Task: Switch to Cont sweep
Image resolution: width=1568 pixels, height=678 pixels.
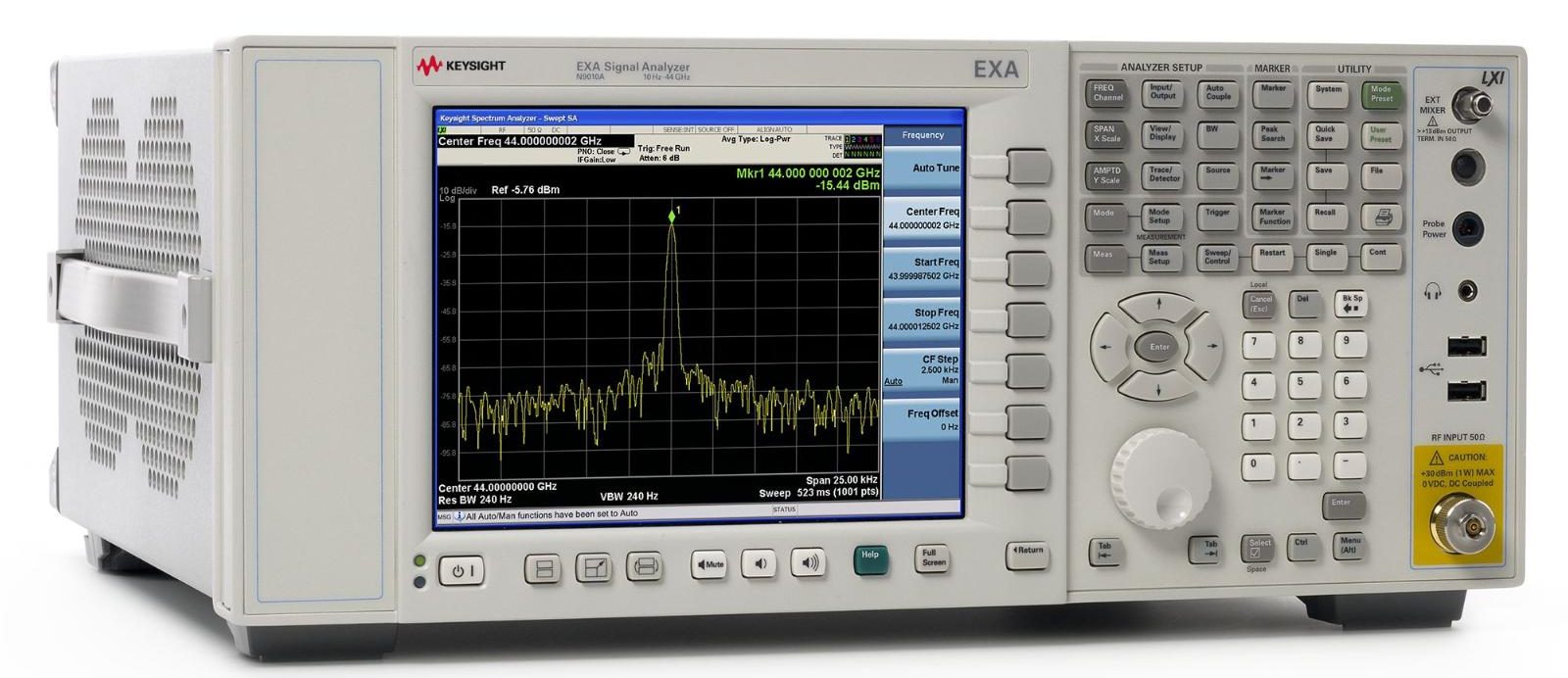Action: coord(1381,257)
